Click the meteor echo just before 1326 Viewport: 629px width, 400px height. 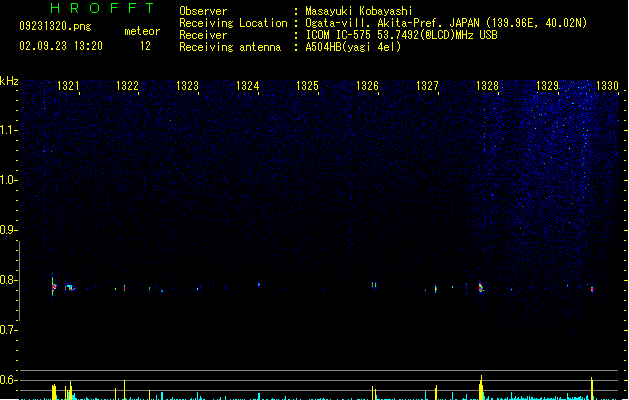tap(374, 285)
